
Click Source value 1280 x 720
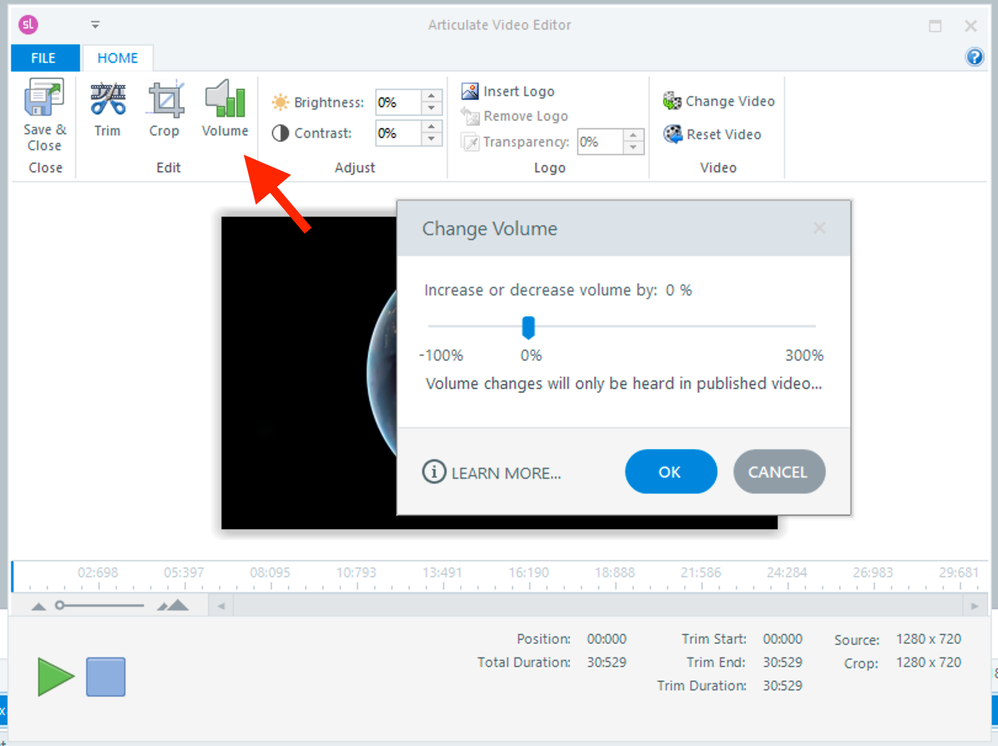pos(929,638)
